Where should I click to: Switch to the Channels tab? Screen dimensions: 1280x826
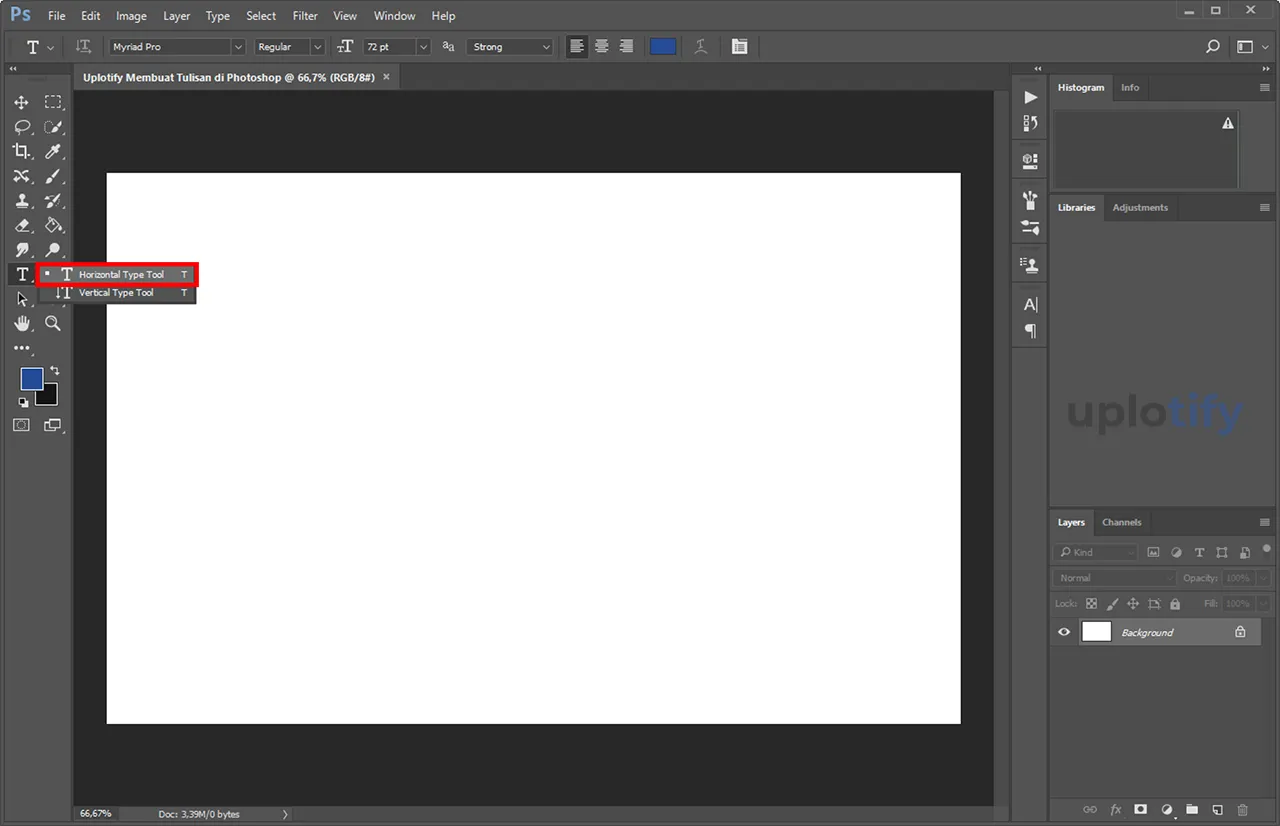pos(1121,522)
